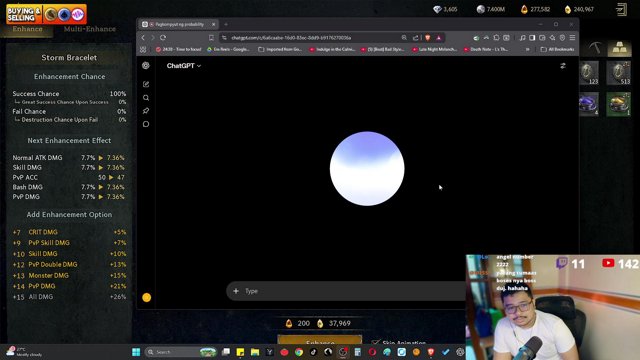Open the Windows Start menu
640x360 pixels.
point(136,352)
